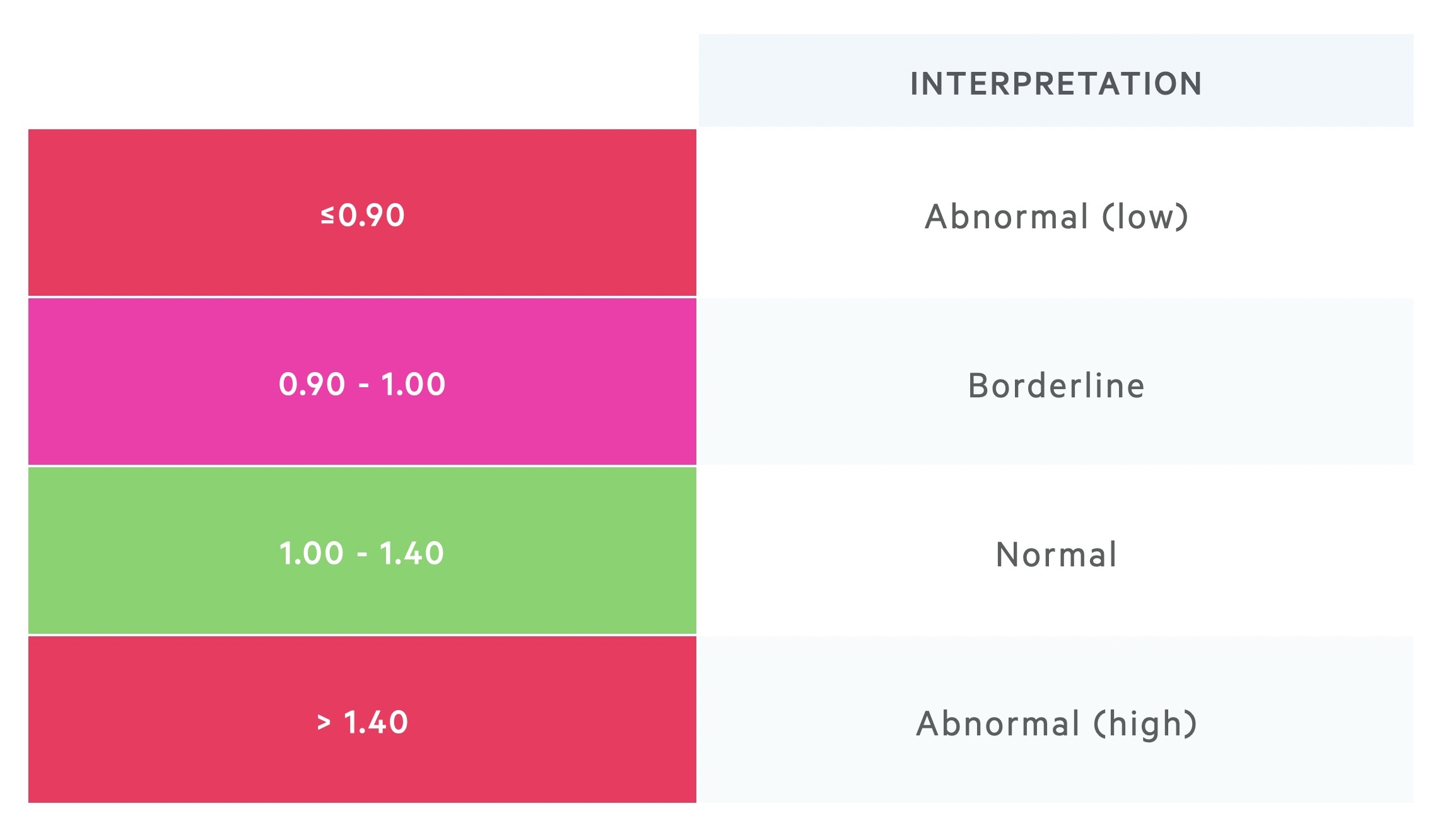Click the 1.00 upper bound in pink row
Viewport: 1447px width, 840px height.
pos(413,384)
